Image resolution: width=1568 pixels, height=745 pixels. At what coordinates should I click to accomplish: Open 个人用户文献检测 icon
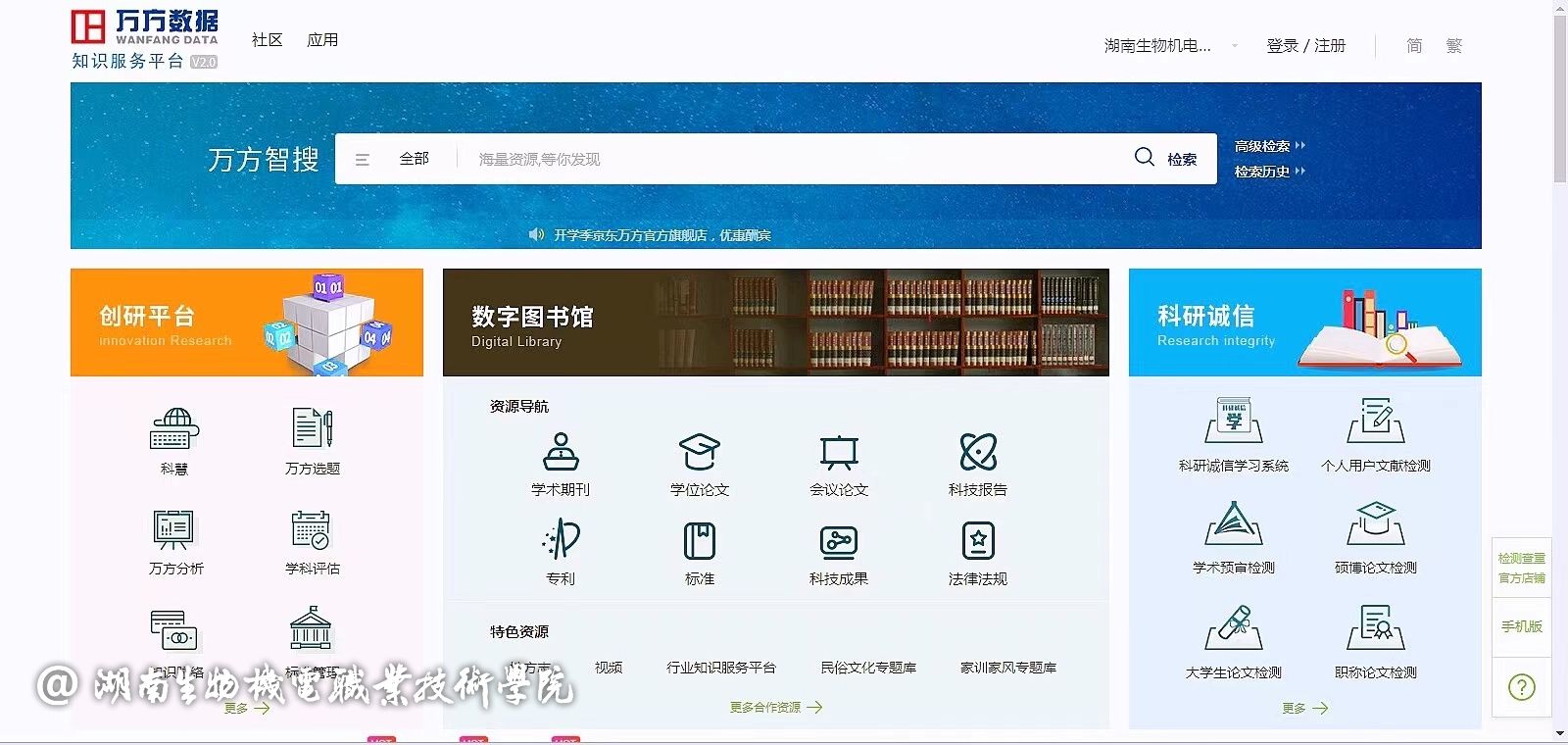click(x=1376, y=421)
